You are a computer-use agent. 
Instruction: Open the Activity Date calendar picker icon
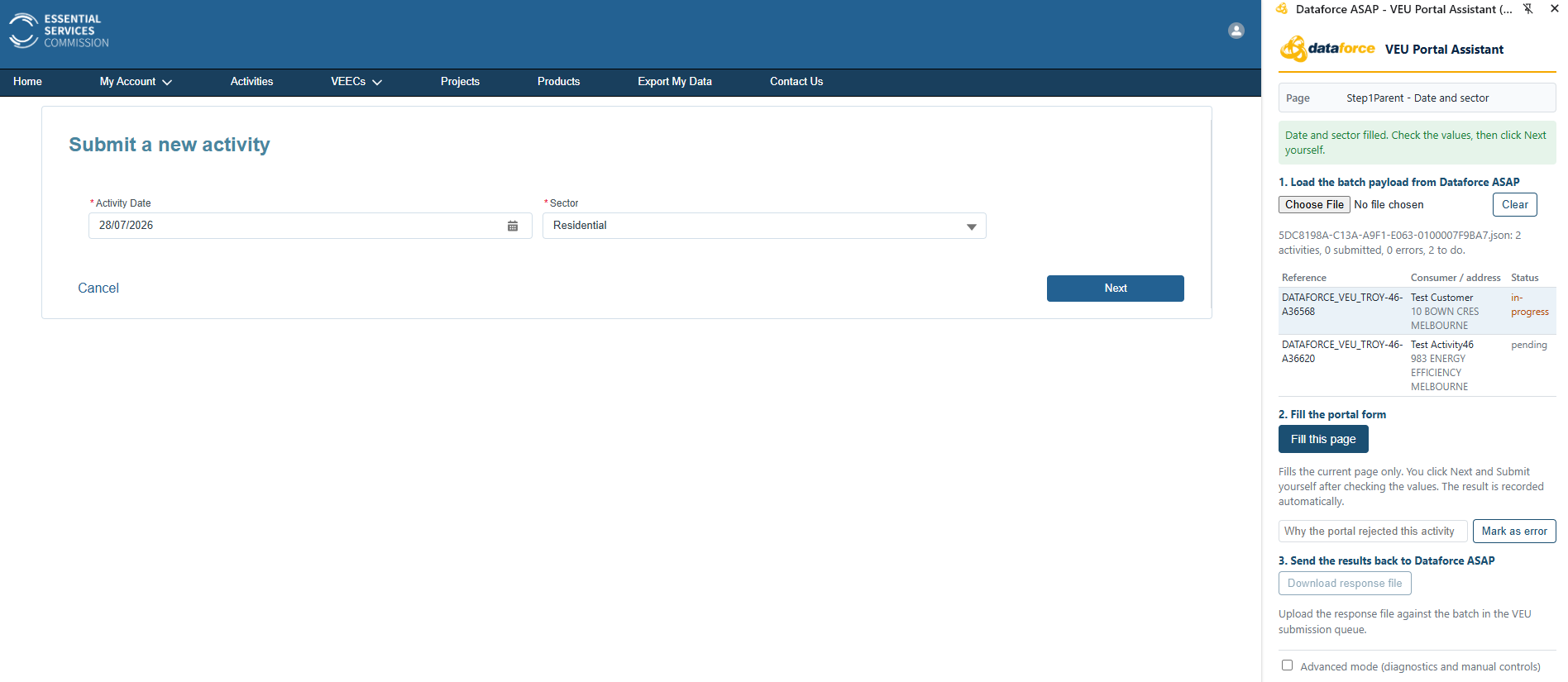(513, 226)
